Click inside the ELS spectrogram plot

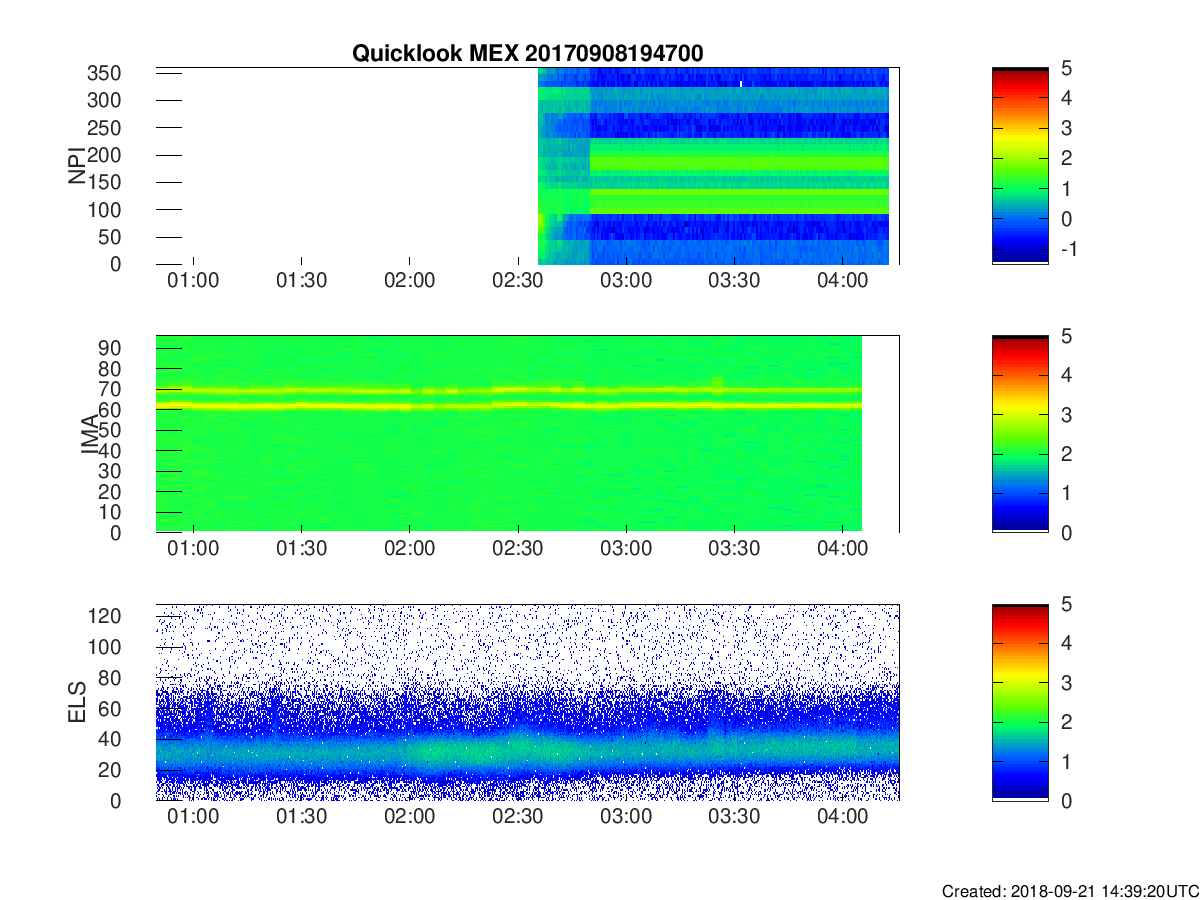527,702
